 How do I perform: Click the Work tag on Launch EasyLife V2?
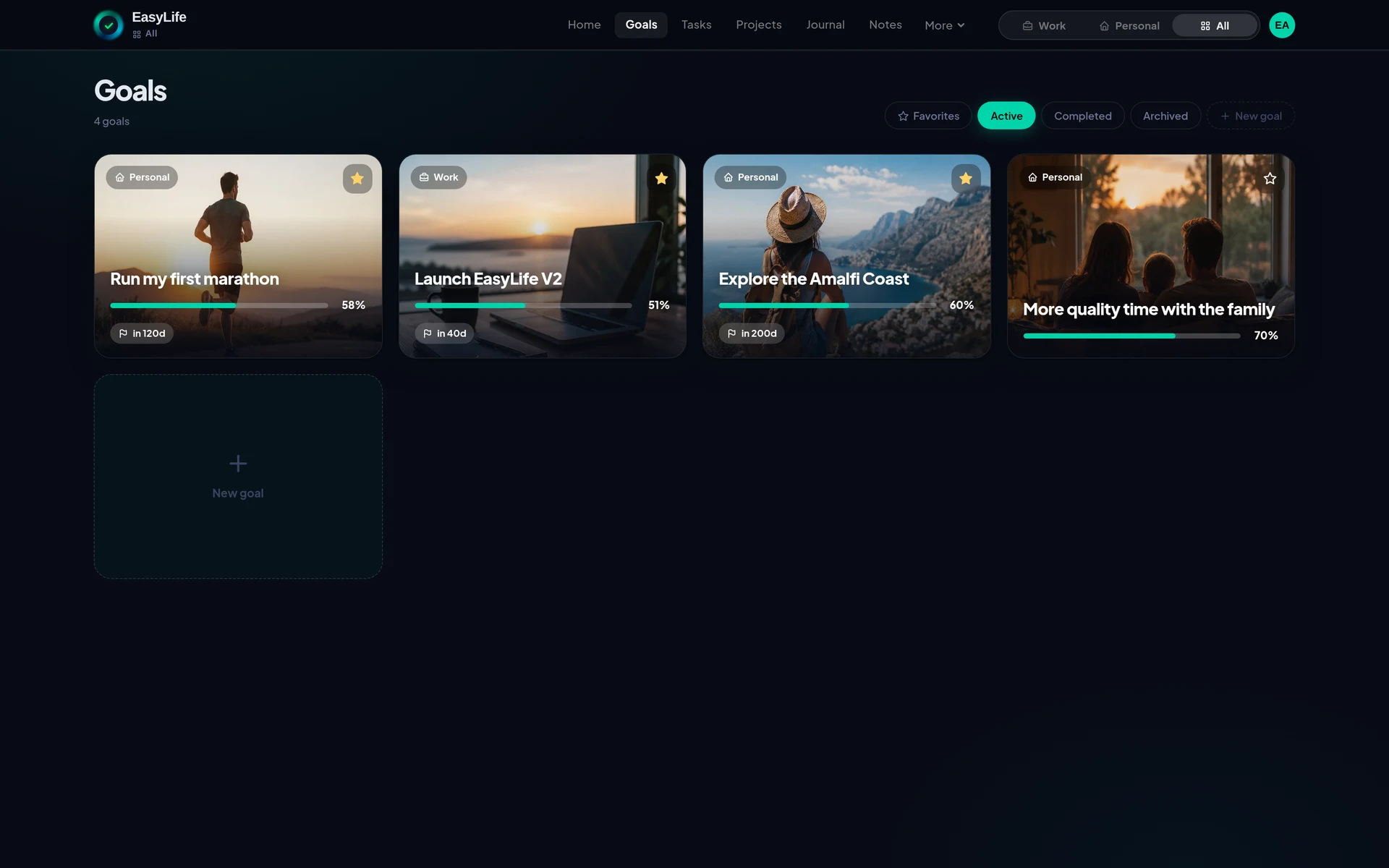(438, 177)
